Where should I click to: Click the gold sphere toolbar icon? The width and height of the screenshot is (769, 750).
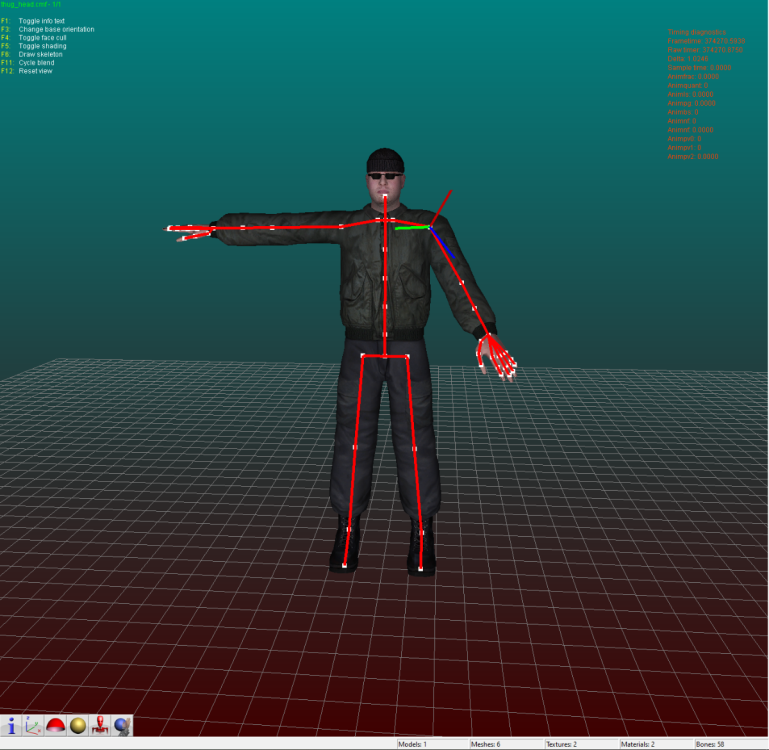[x=78, y=725]
